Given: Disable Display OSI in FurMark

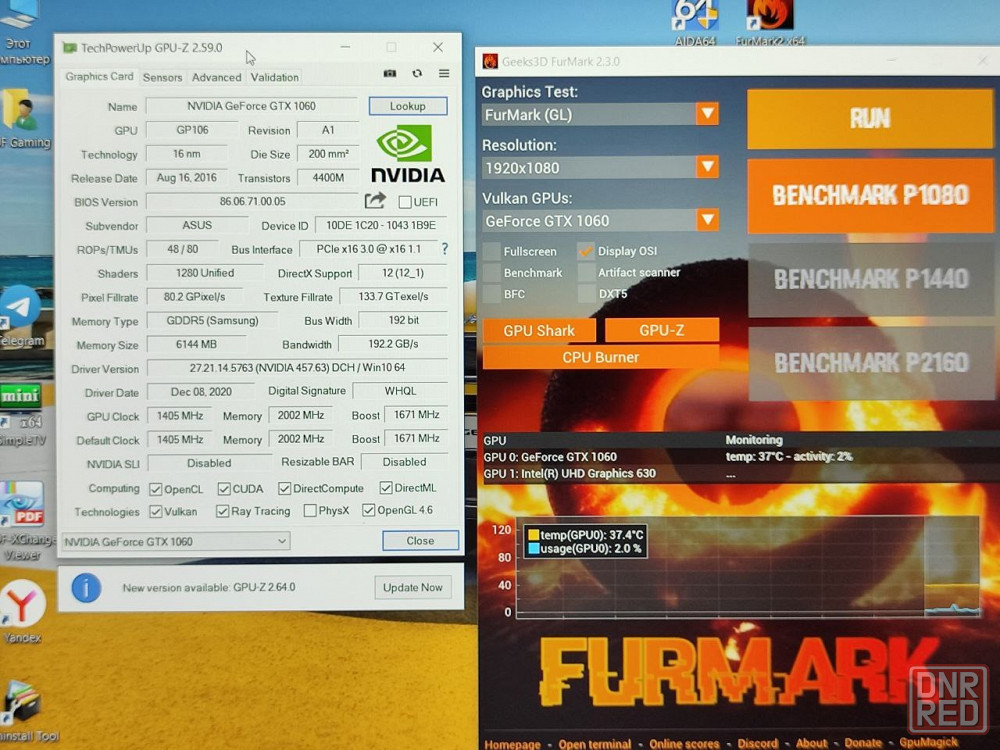Looking at the screenshot, I should point(585,251).
